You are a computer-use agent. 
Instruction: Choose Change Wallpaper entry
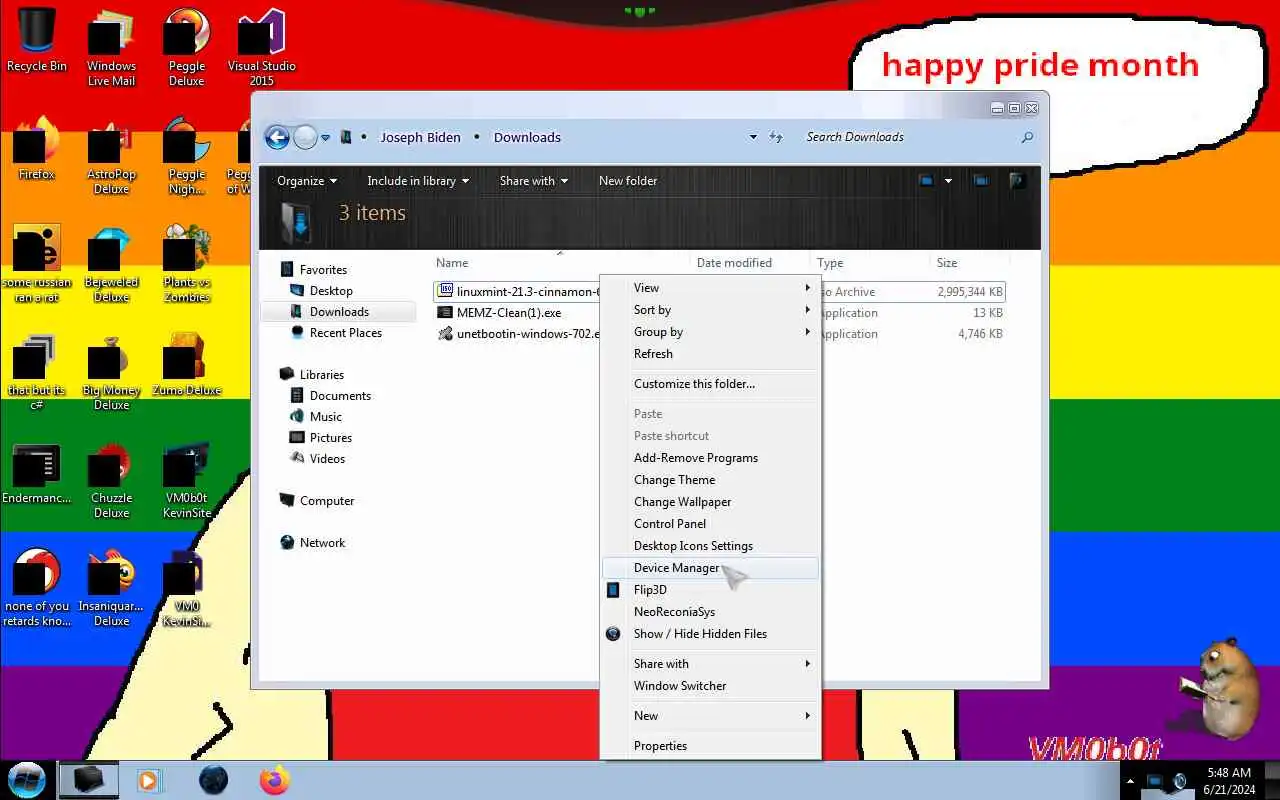click(711, 502)
